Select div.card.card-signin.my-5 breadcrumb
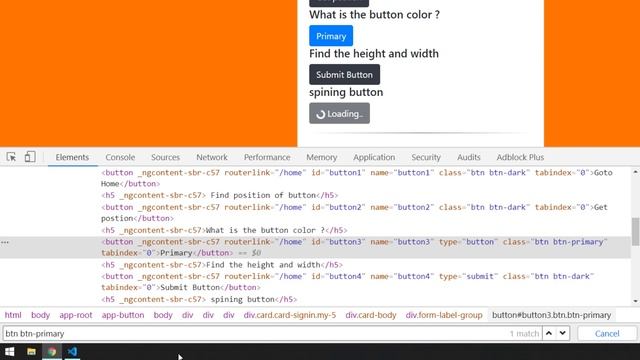 290,315
